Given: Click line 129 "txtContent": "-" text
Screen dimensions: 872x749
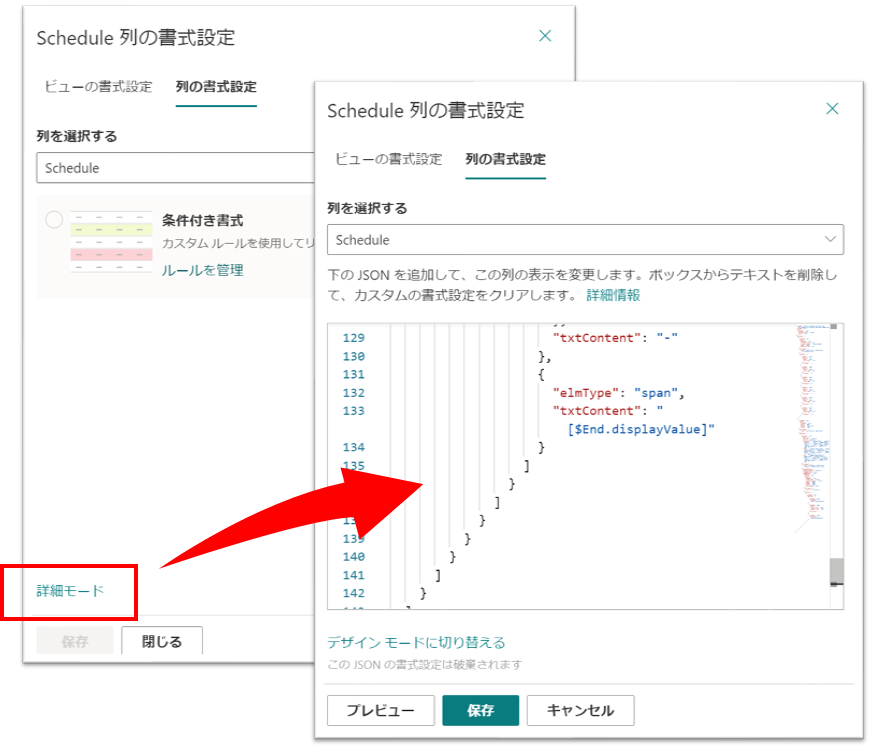Looking at the screenshot, I should (615, 338).
